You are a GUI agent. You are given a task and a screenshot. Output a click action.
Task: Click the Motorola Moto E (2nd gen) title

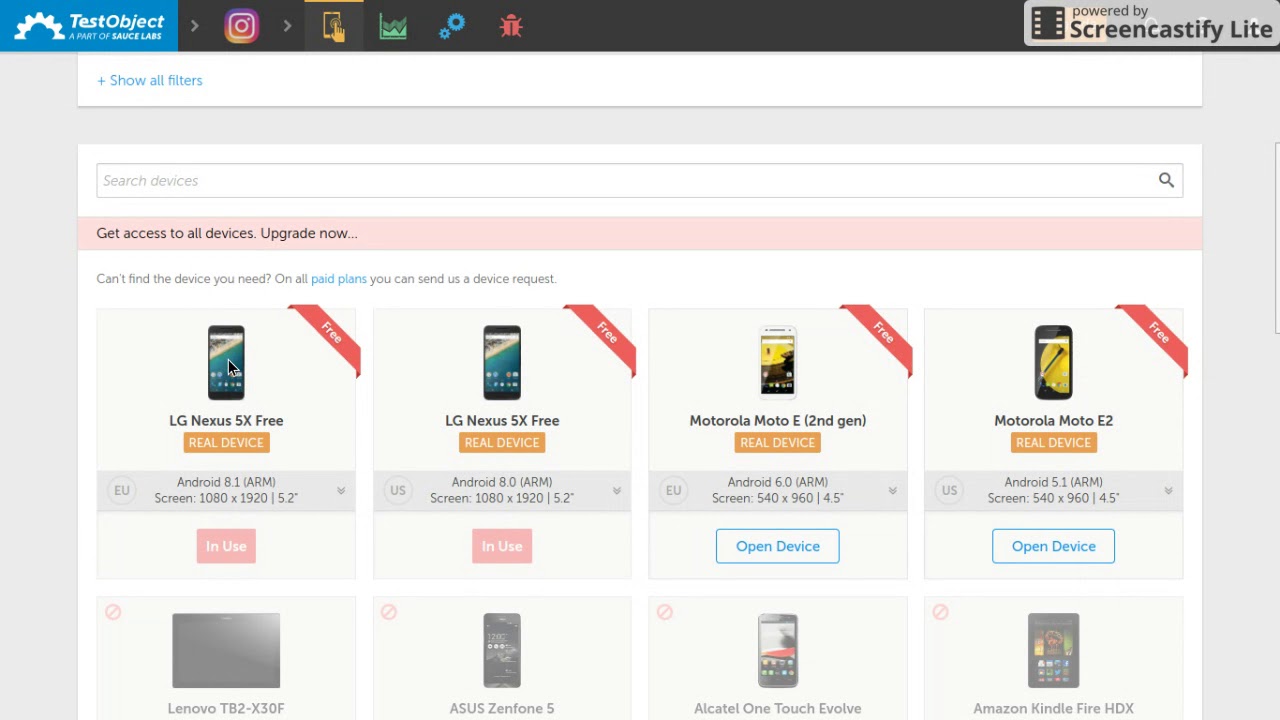(778, 421)
